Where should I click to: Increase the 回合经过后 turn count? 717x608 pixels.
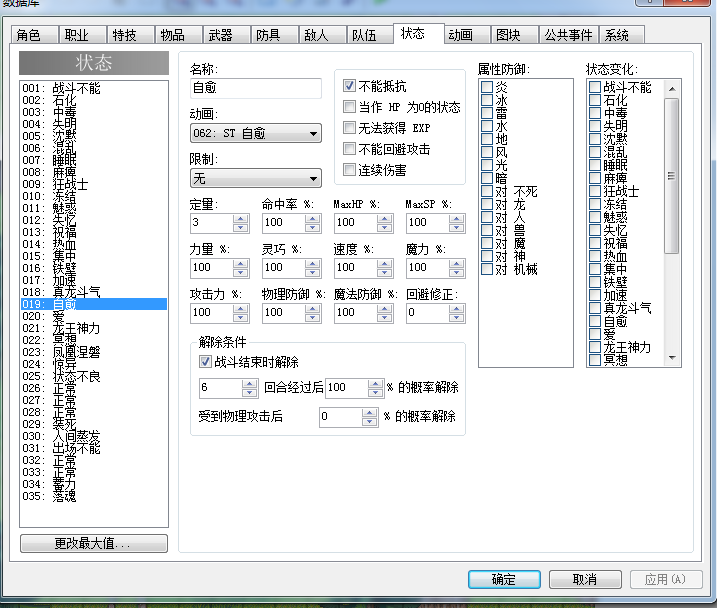click(x=249, y=384)
